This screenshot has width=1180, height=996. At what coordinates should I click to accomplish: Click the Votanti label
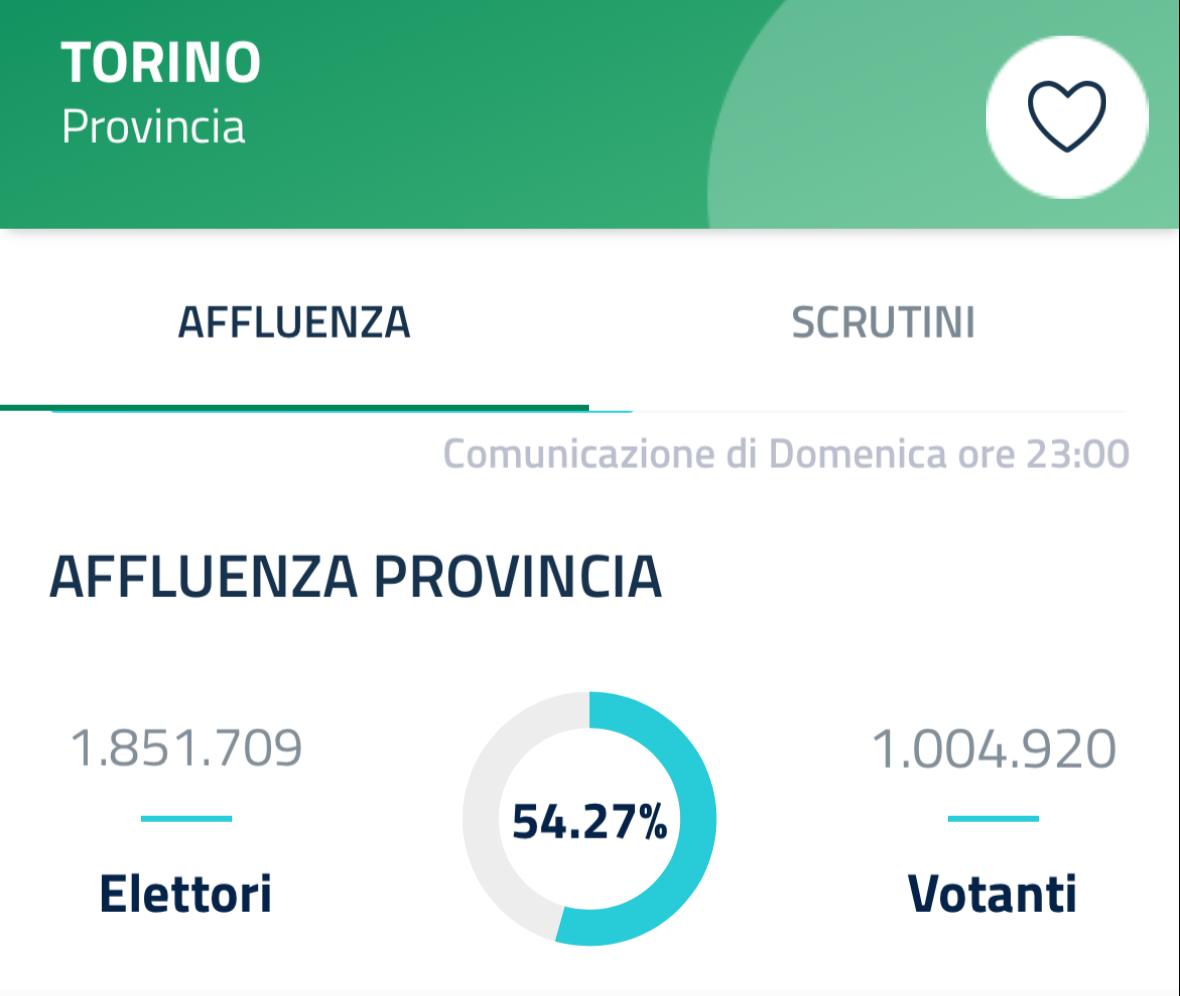[x=992, y=893]
